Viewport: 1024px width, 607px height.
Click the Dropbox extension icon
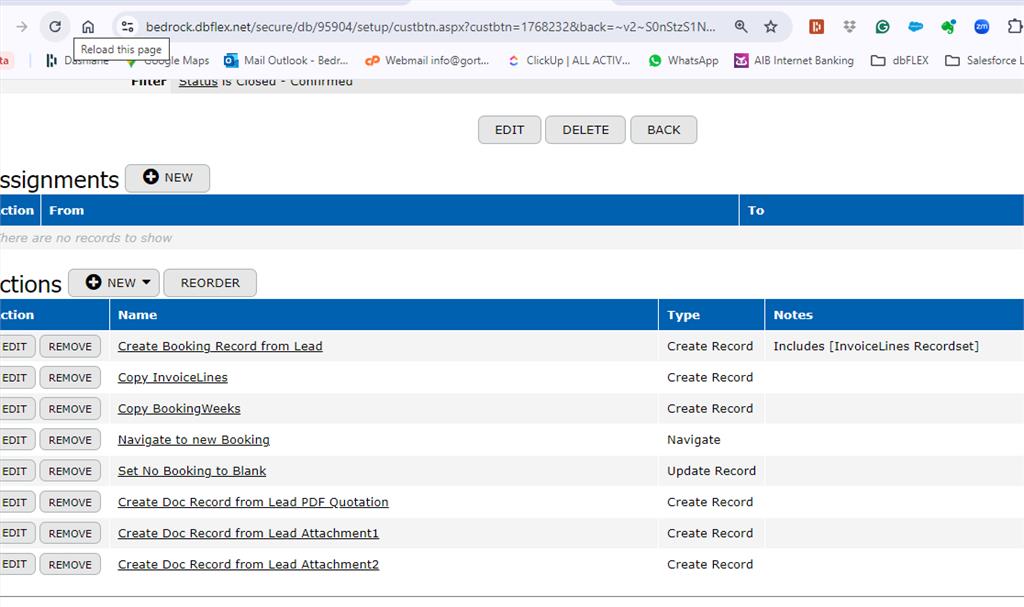[849, 27]
